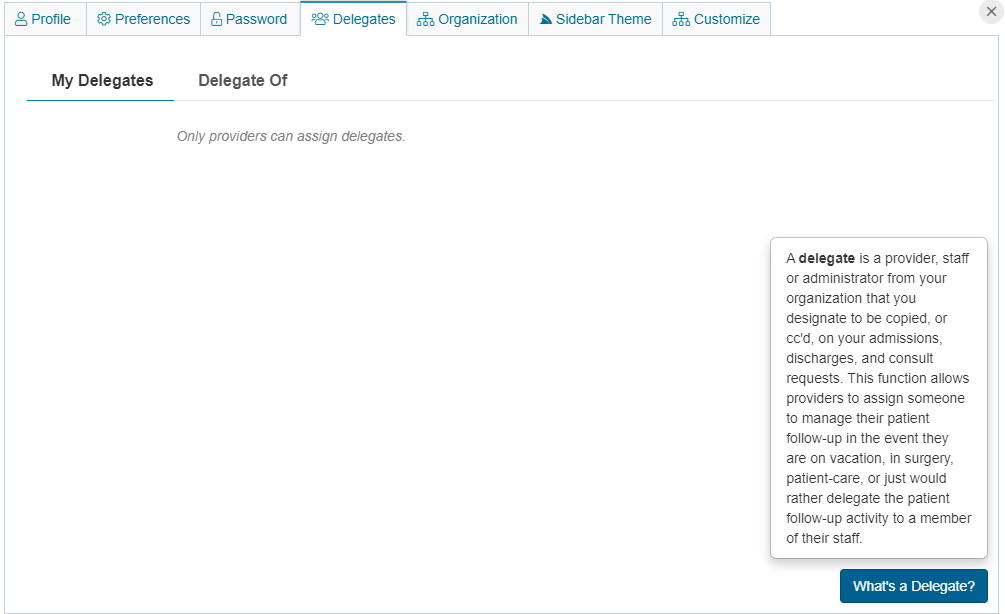Select the Delegates tab label
Screen dimensions: 1005x614
[364, 19]
